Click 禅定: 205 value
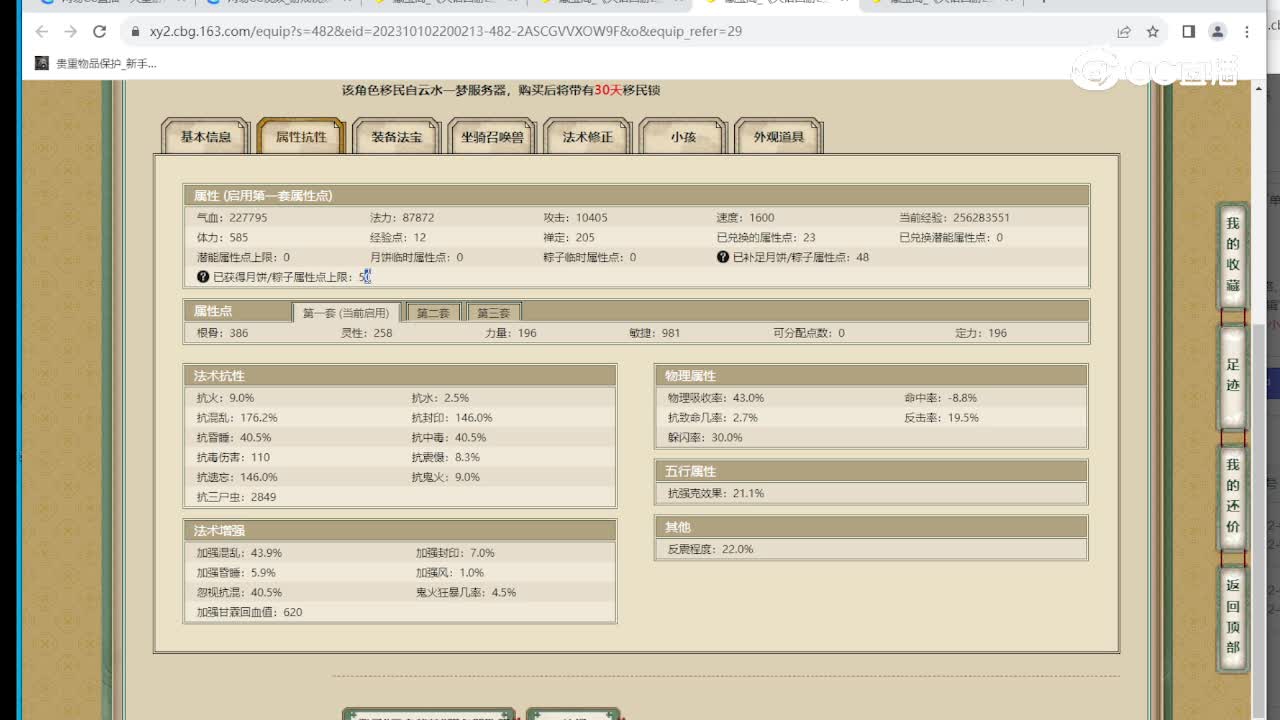The width and height of the screenshot is (1280, 720). (568, 237)
